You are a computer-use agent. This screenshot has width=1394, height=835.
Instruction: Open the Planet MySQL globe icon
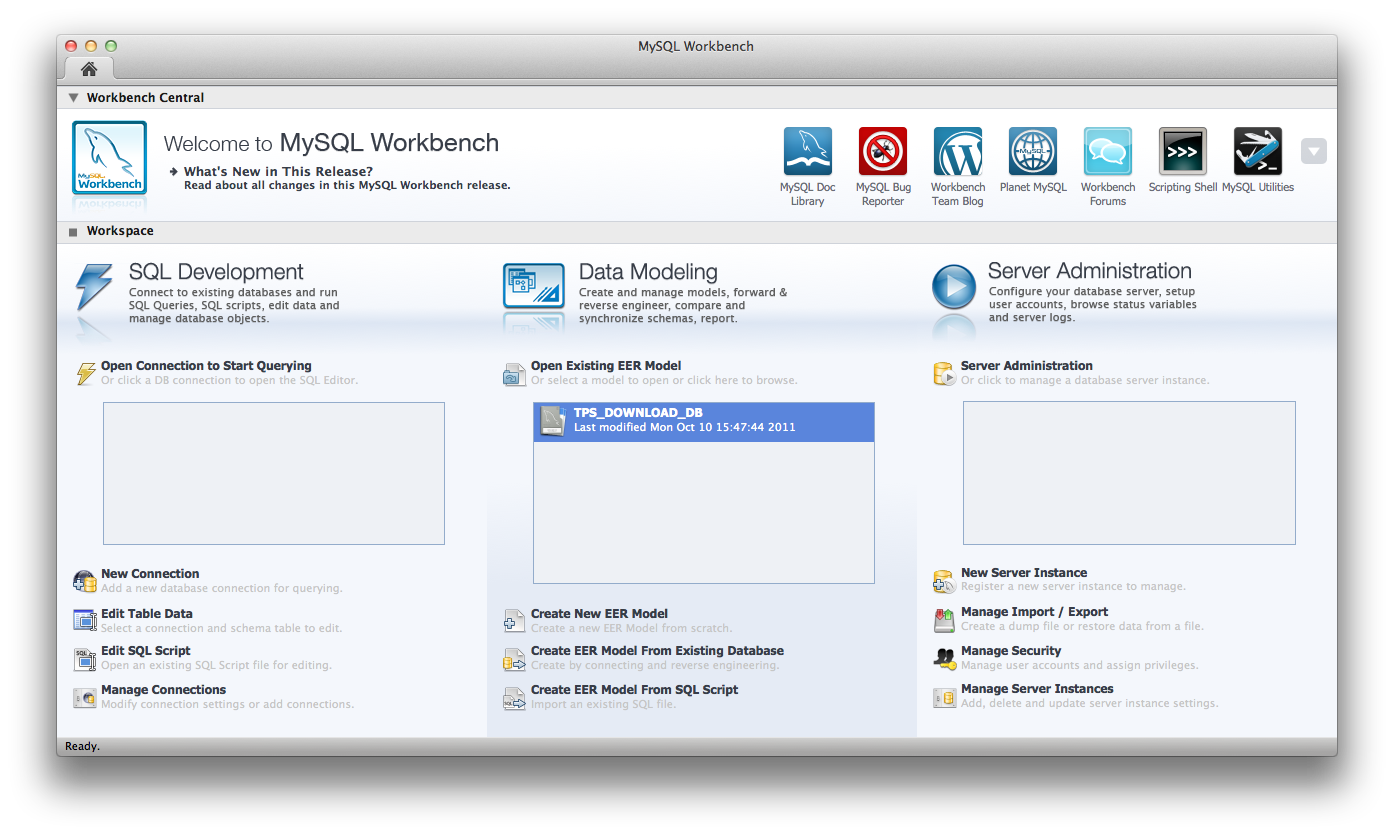click(x=1033, y=152)
